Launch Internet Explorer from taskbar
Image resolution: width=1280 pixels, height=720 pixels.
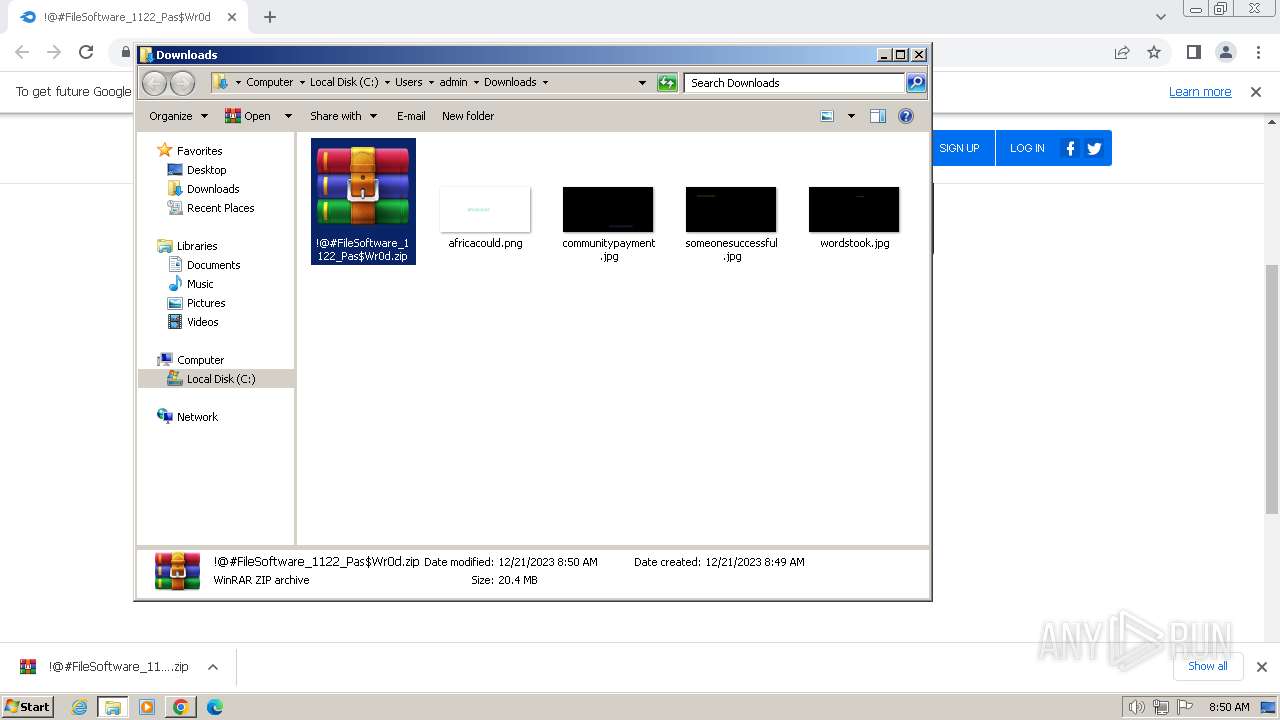click(x=80, y=707)
